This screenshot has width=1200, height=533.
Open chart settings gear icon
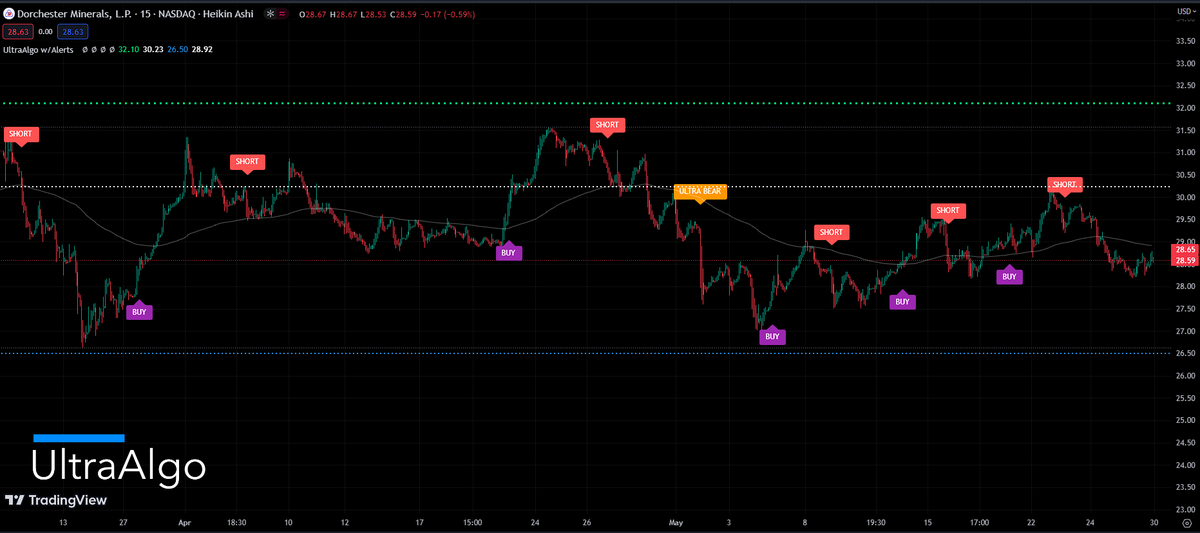1186,523
